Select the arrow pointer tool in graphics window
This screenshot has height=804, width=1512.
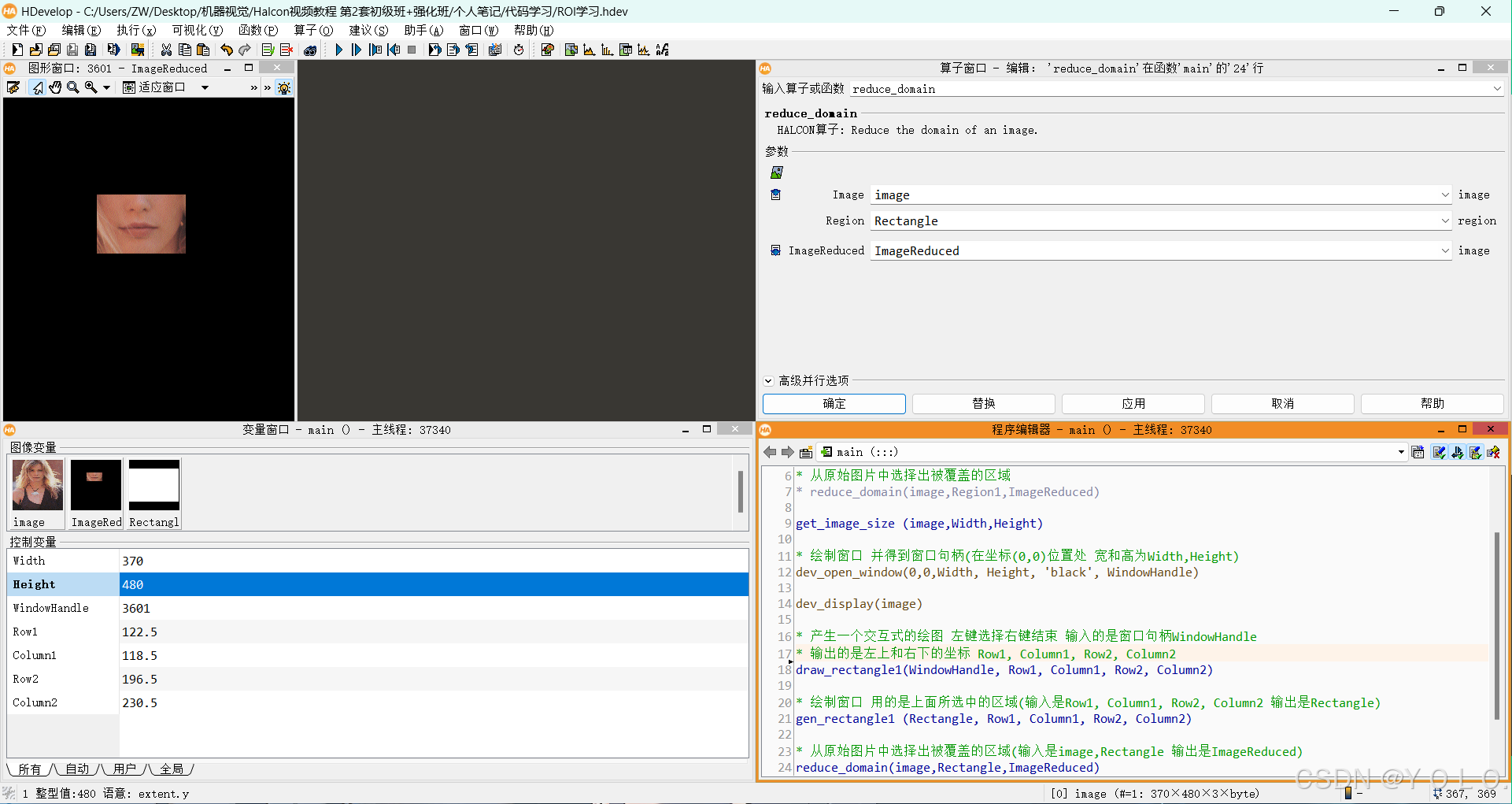pos(37,87)
